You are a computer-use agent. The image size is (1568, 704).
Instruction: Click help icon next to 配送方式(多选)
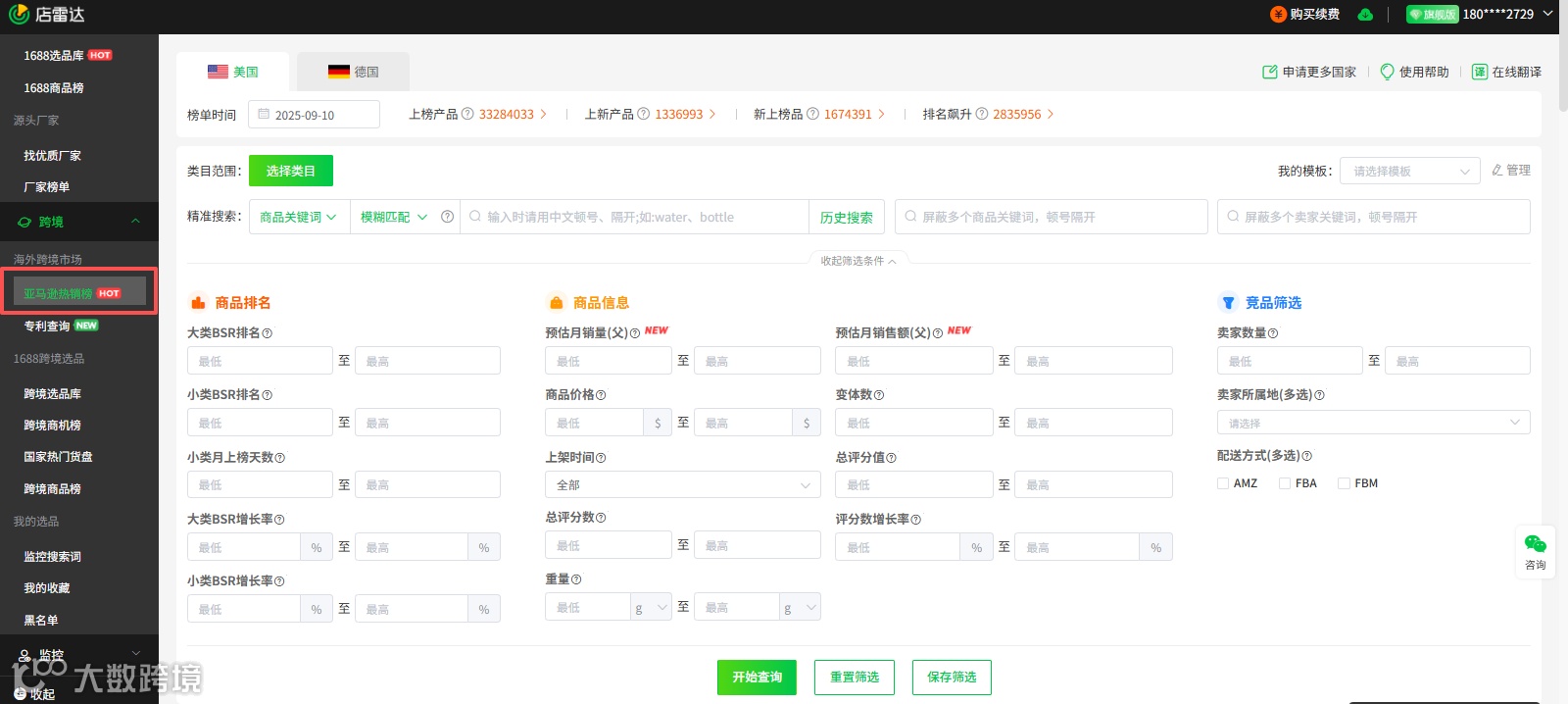coord(1307,456)
